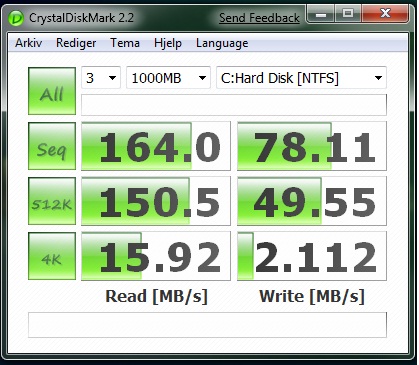419x365 pixels.
Task: Select the 4K write result 2.112
Action: [x=312, y=256]
